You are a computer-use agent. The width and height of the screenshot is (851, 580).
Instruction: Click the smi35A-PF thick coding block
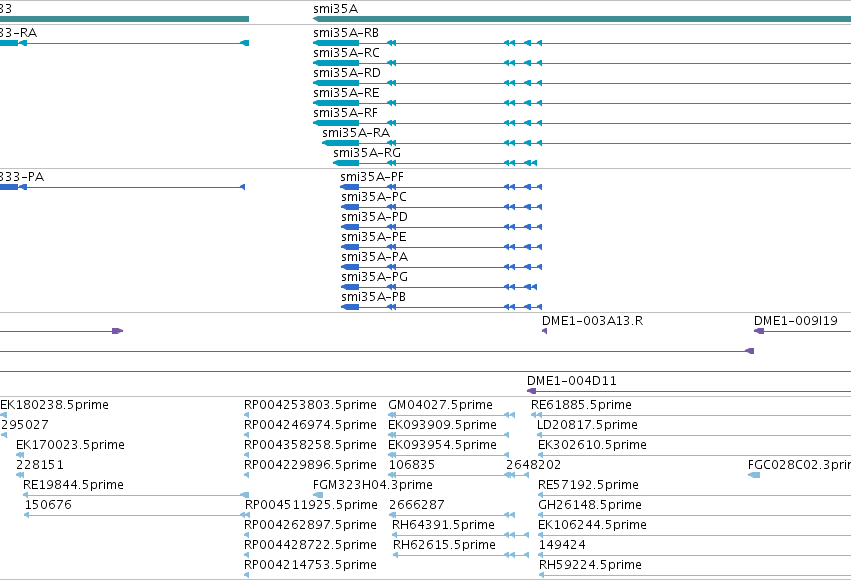[350, 187]
